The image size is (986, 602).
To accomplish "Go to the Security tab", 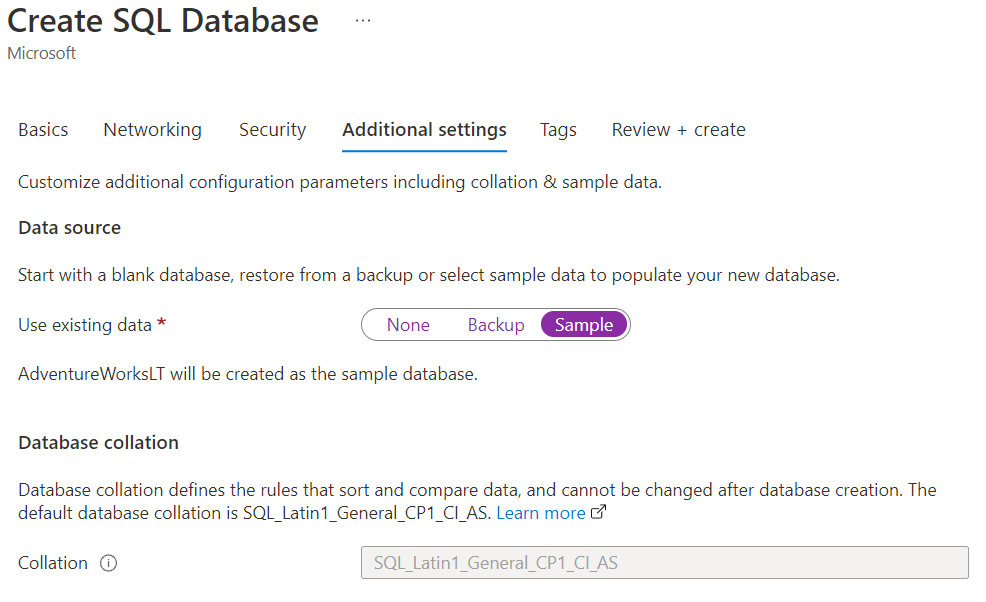I will click(x=272, y=130).
